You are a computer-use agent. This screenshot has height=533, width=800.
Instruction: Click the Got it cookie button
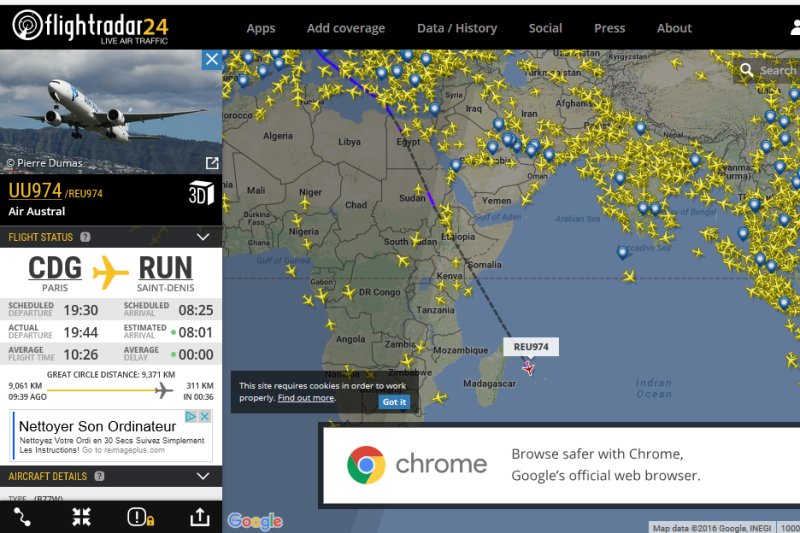pos(394,402)
